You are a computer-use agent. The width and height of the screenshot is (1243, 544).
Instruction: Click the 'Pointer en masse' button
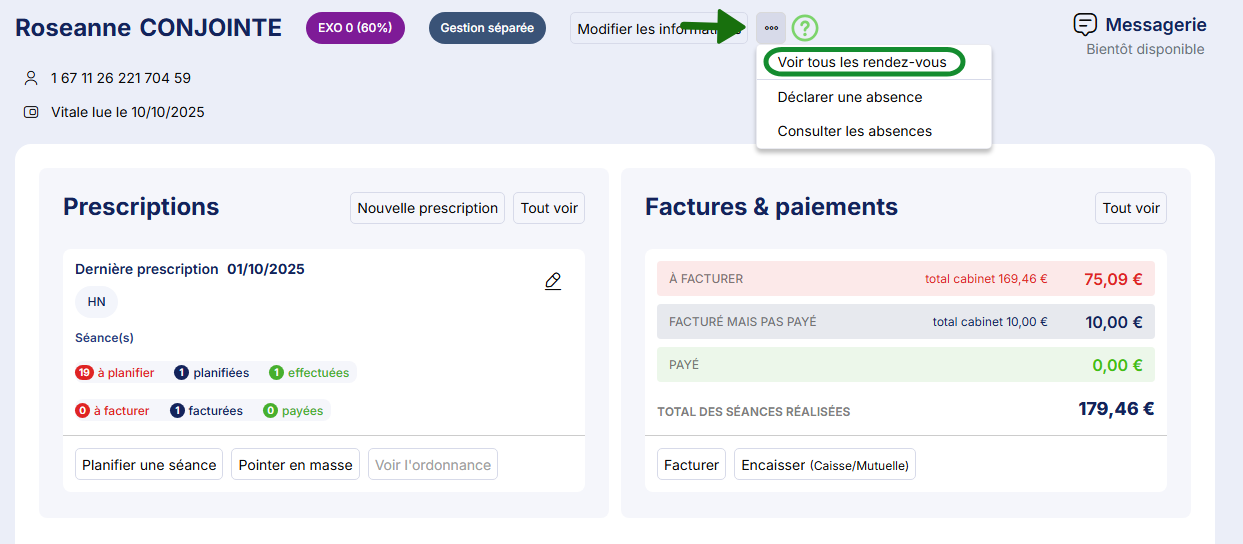[x=296, y=465]
